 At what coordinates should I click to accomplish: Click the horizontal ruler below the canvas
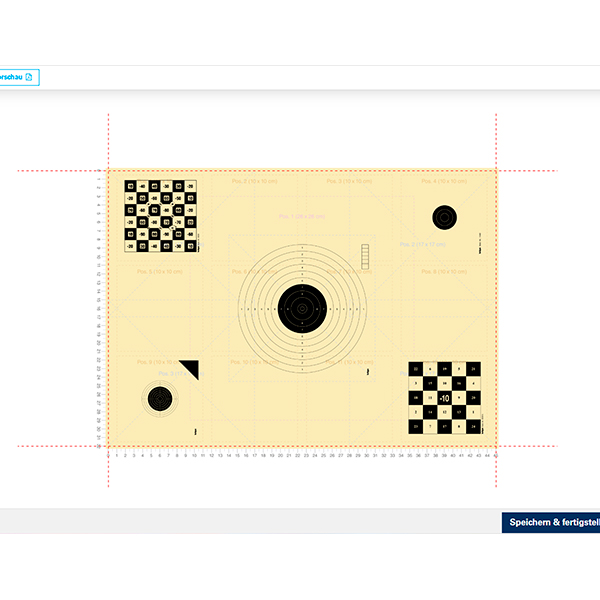click(x=300, y=455)
